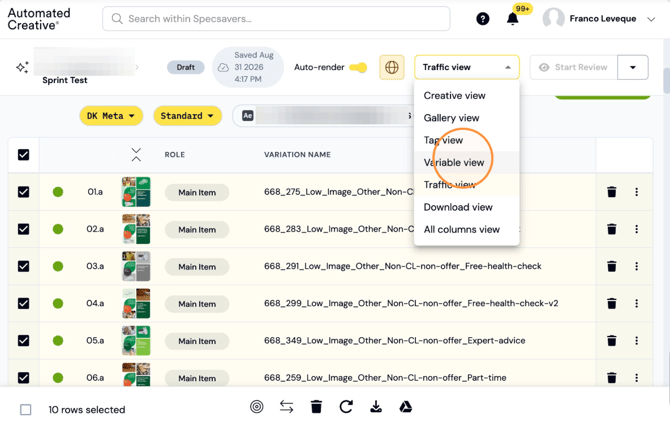670x427 pixels.
Task: Delete row 04.a with its trash icon
Action: pos(611,303)
